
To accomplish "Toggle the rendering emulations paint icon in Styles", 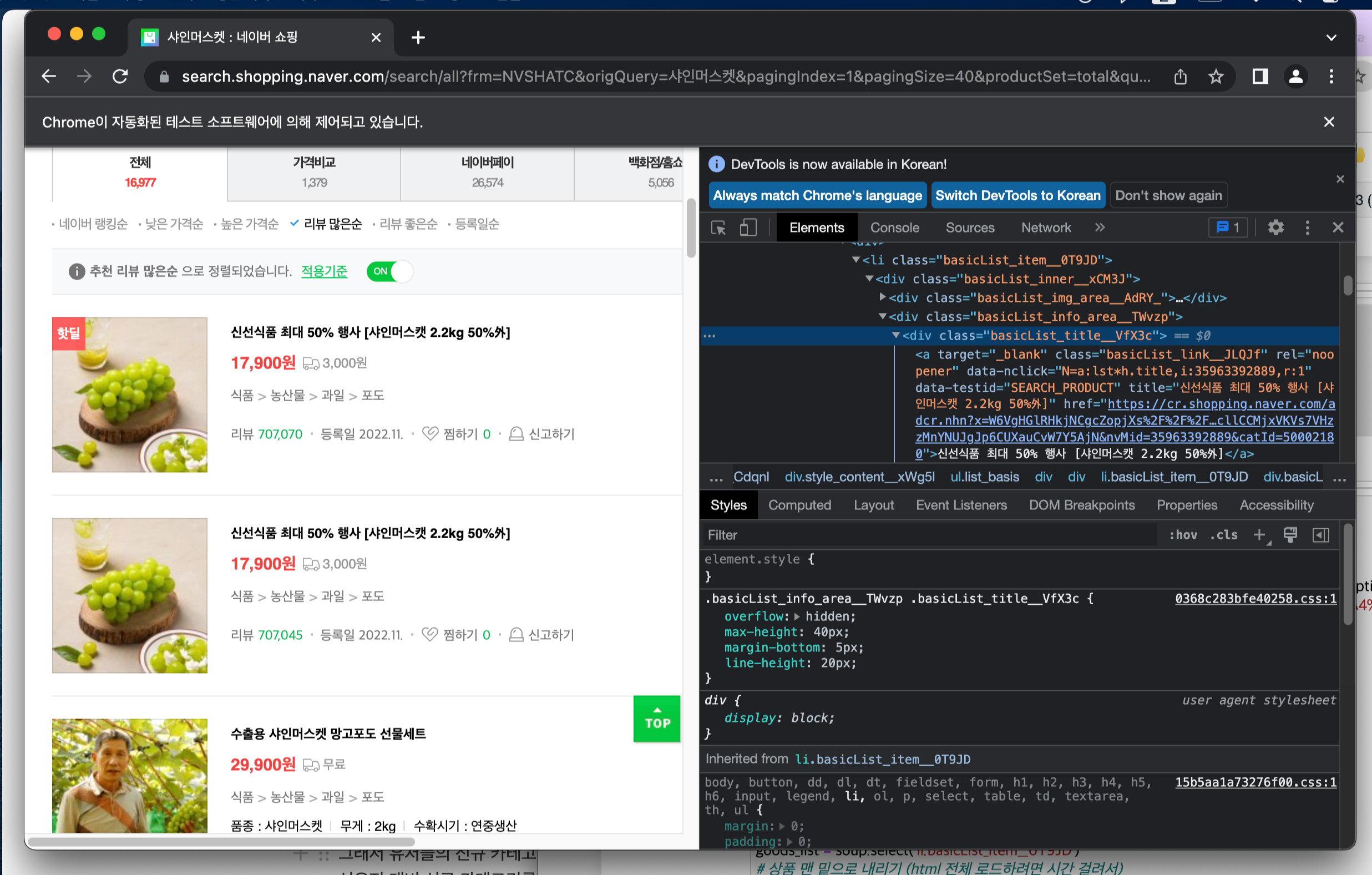I will tap(1290, 535).
